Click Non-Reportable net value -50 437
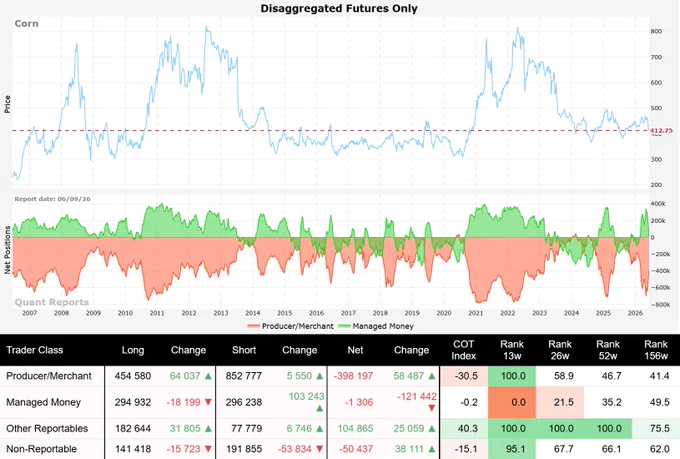The width and height of the screenshot is (680, 459). [356, 449]
